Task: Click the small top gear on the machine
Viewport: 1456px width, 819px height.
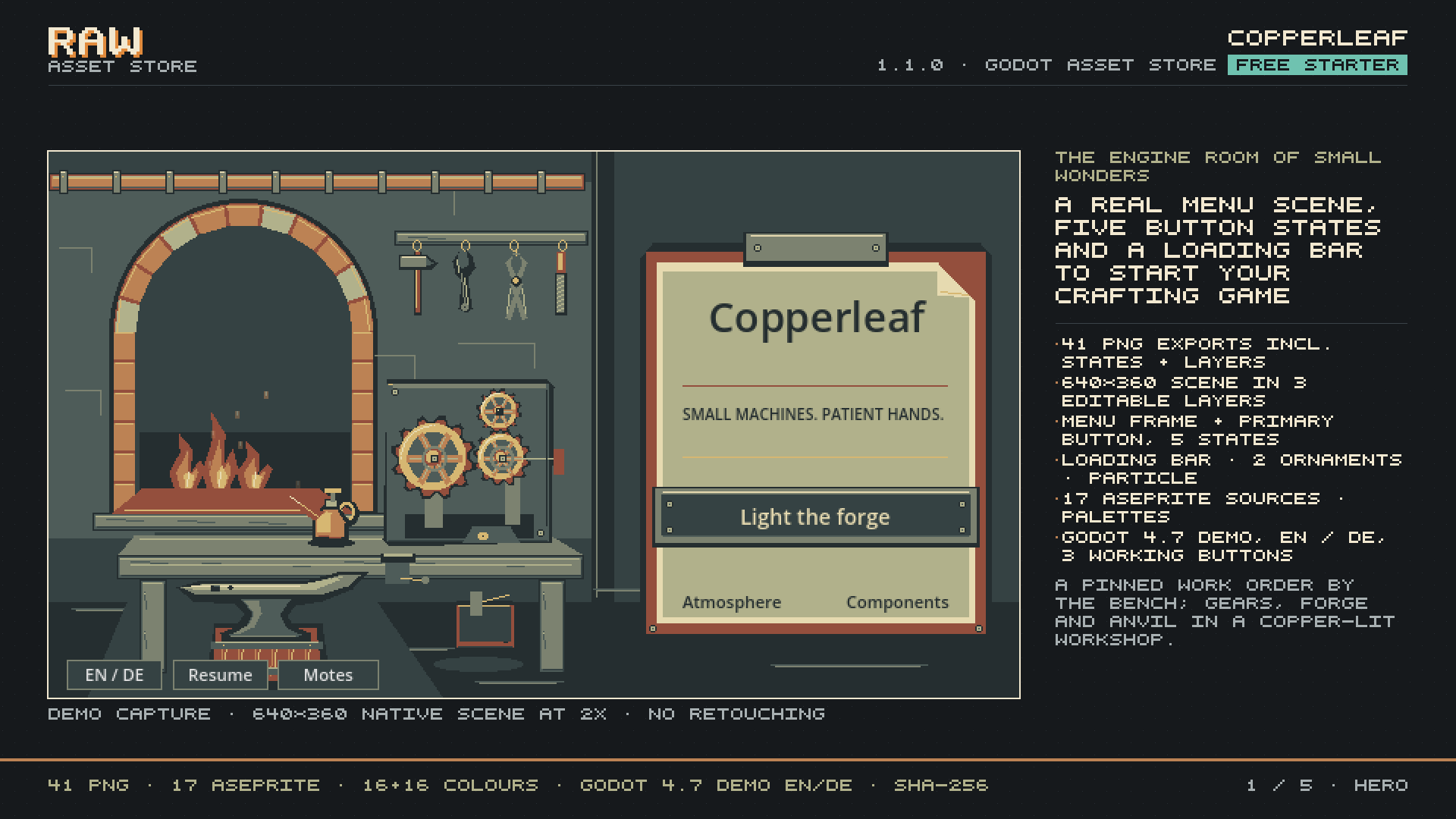Action: click(499, 411)
